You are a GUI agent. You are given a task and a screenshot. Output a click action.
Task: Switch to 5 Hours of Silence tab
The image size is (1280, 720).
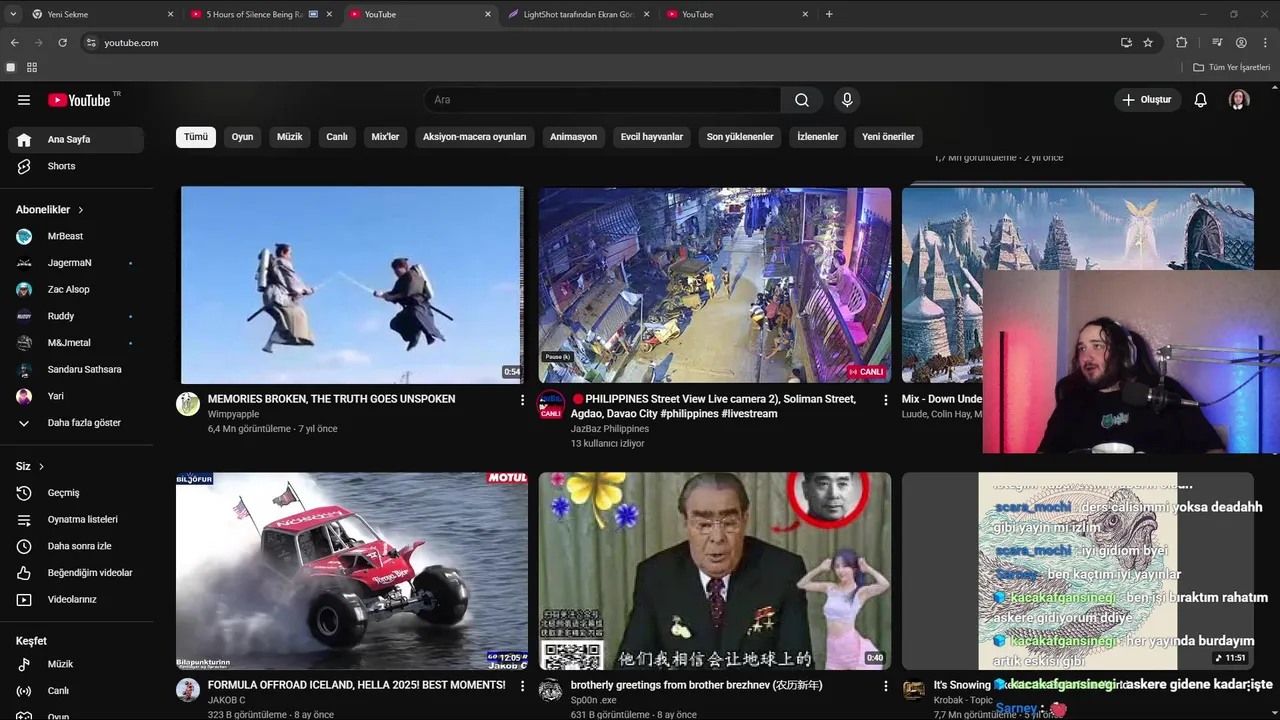(260, 14)
